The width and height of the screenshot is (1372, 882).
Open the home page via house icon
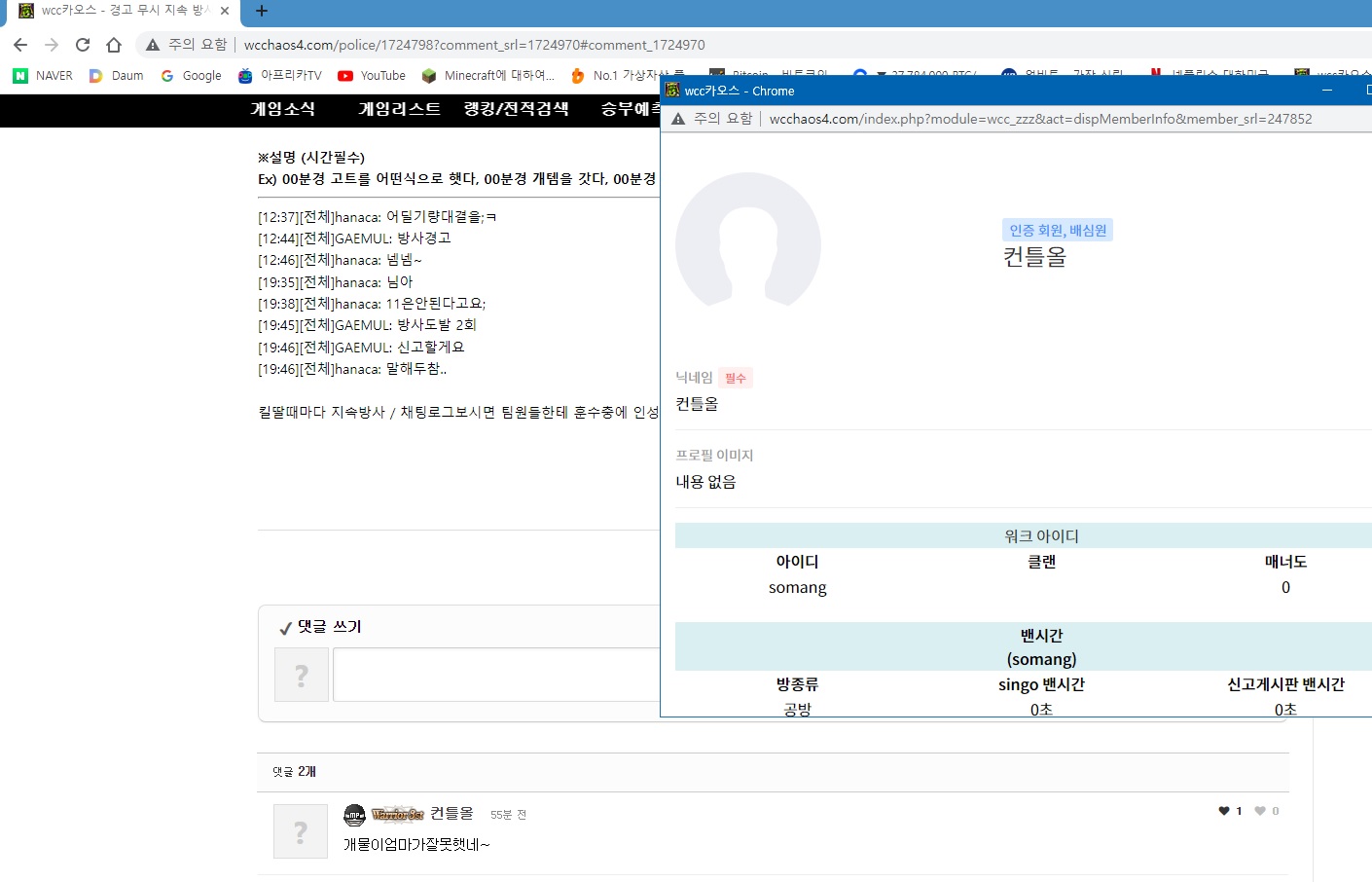point(114,45)
